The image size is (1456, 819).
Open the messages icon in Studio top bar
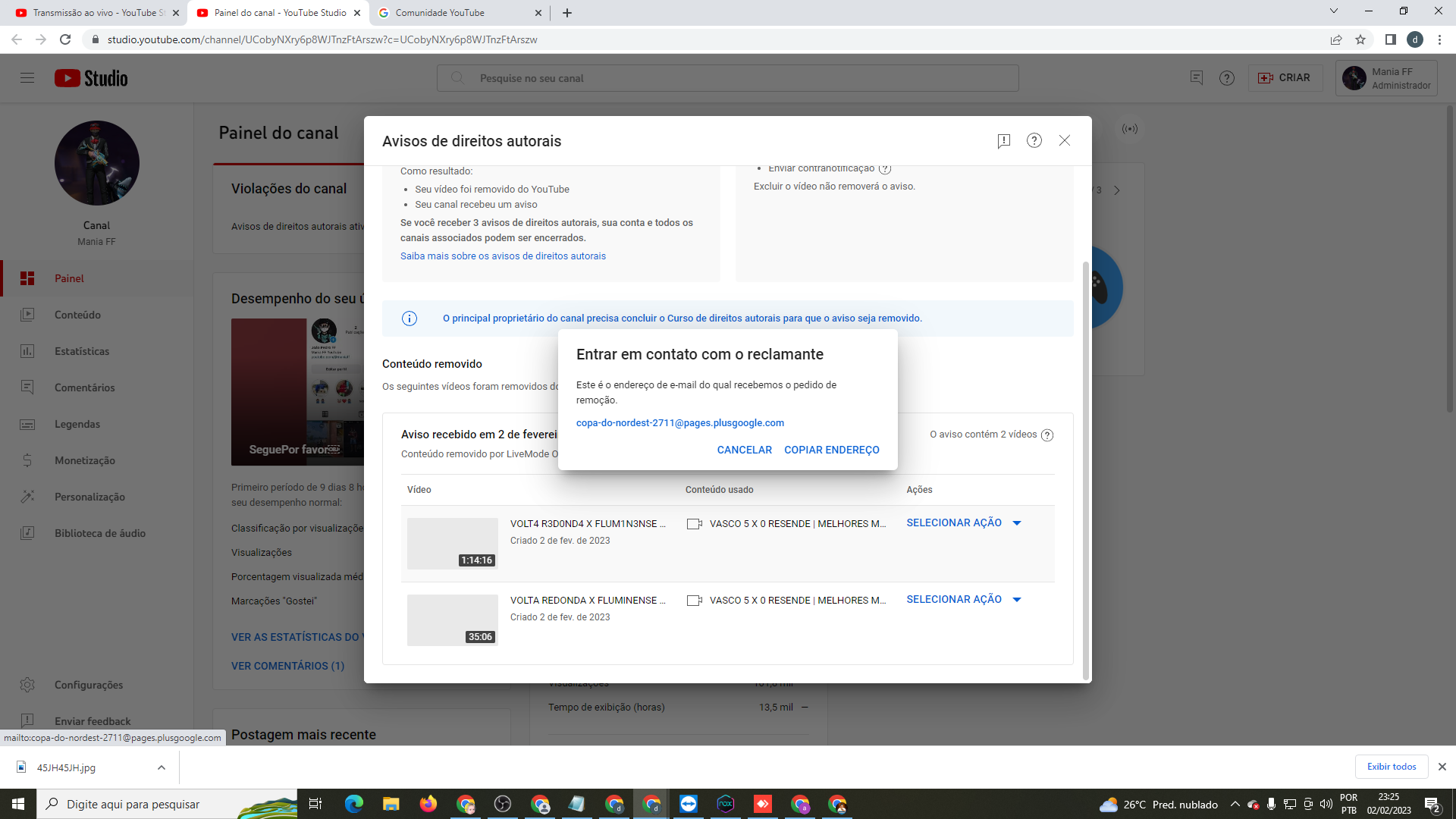click(x=1196, y=78)
